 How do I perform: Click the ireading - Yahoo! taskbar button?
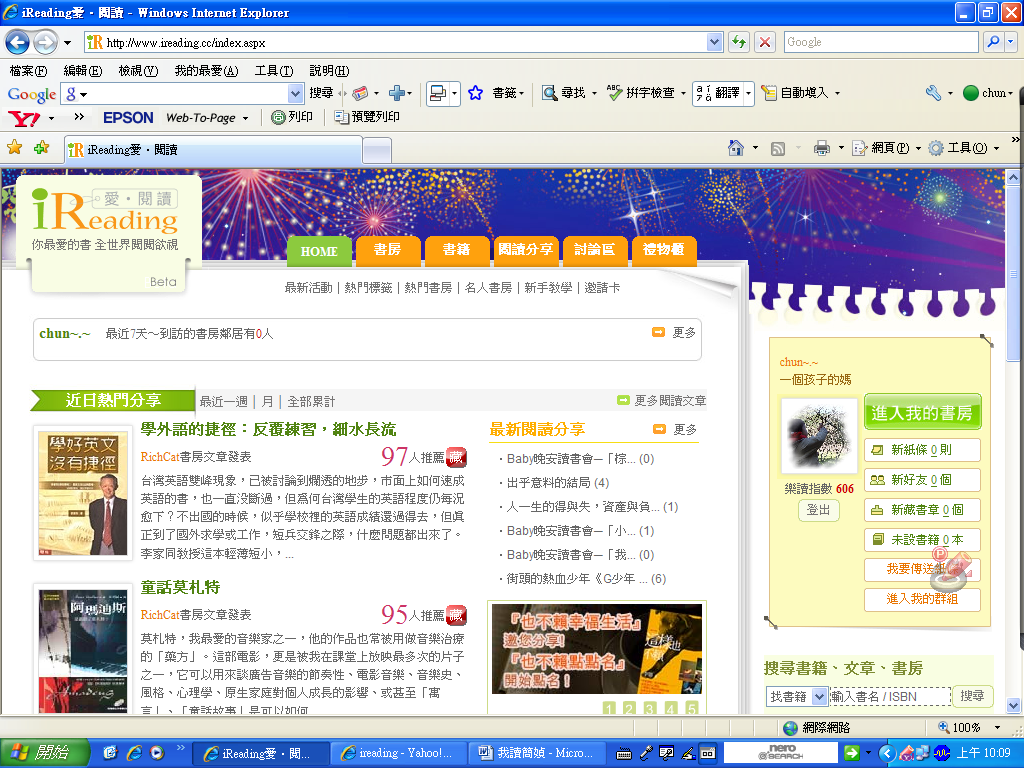coord(399,753)
